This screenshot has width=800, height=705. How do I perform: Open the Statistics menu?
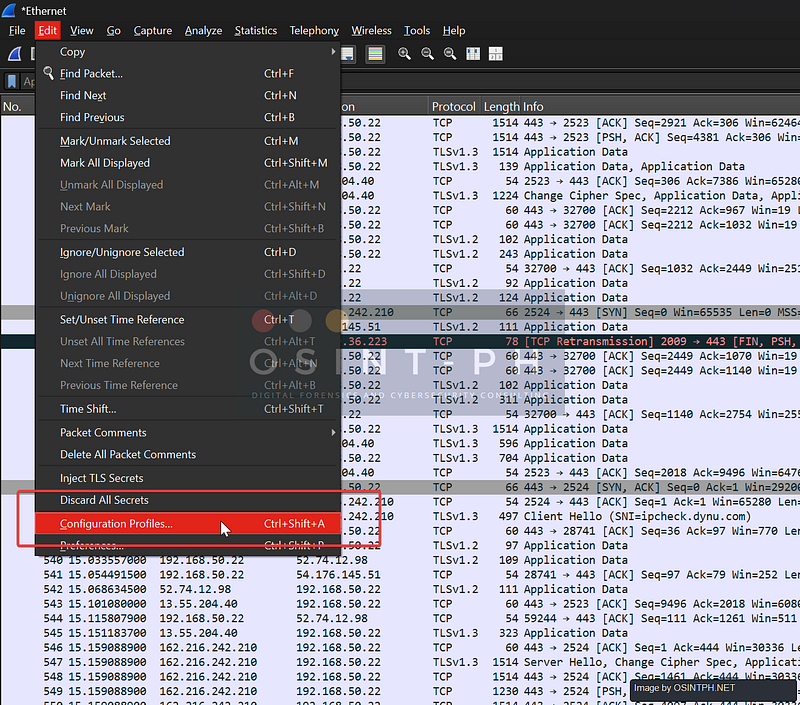pos(256,31)
